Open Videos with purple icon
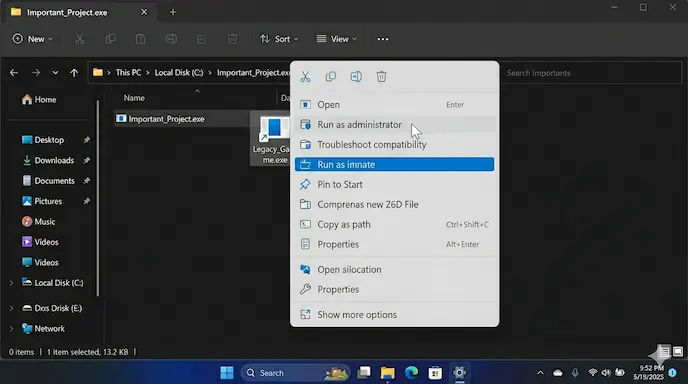 tap(40, 242)
